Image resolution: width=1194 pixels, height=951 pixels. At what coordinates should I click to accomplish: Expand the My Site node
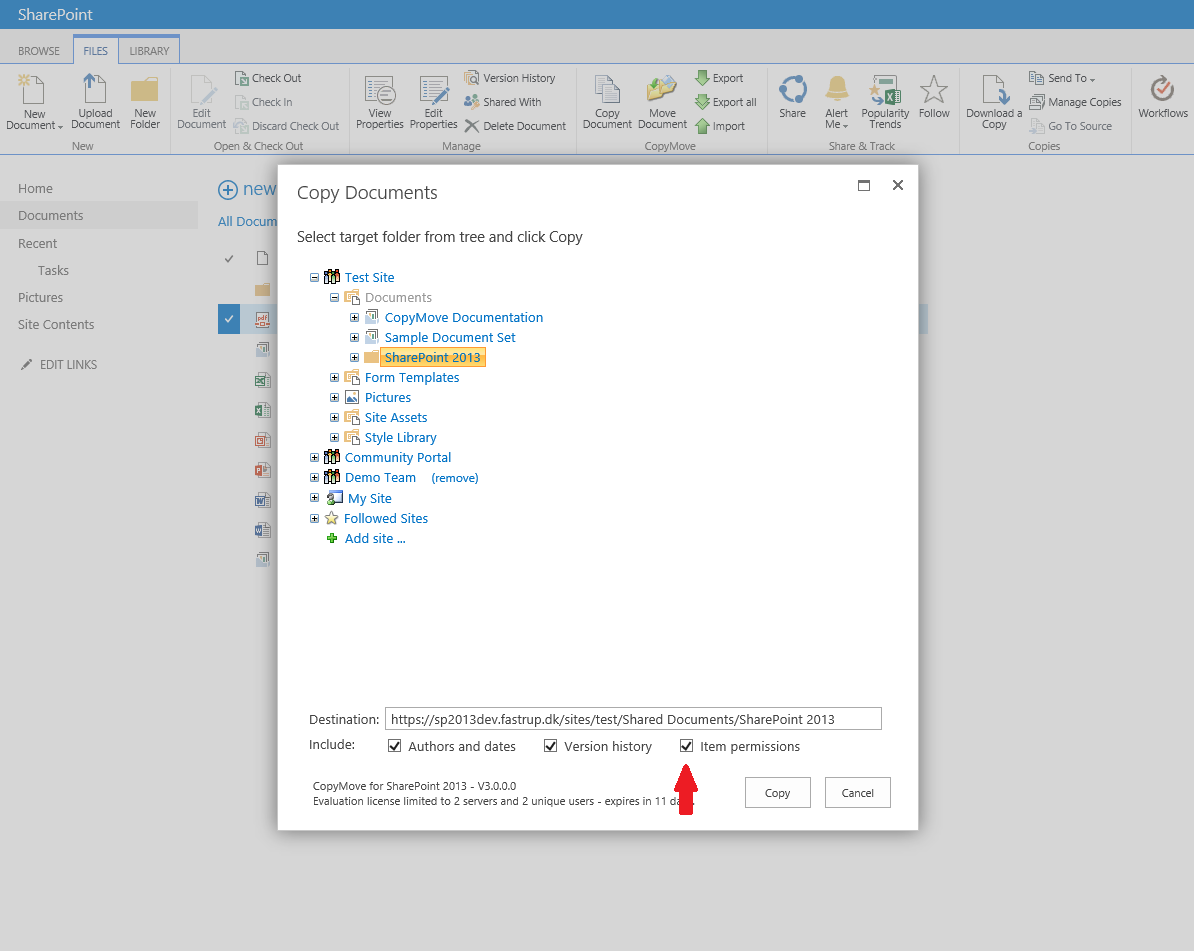click(x=314, y=497)
